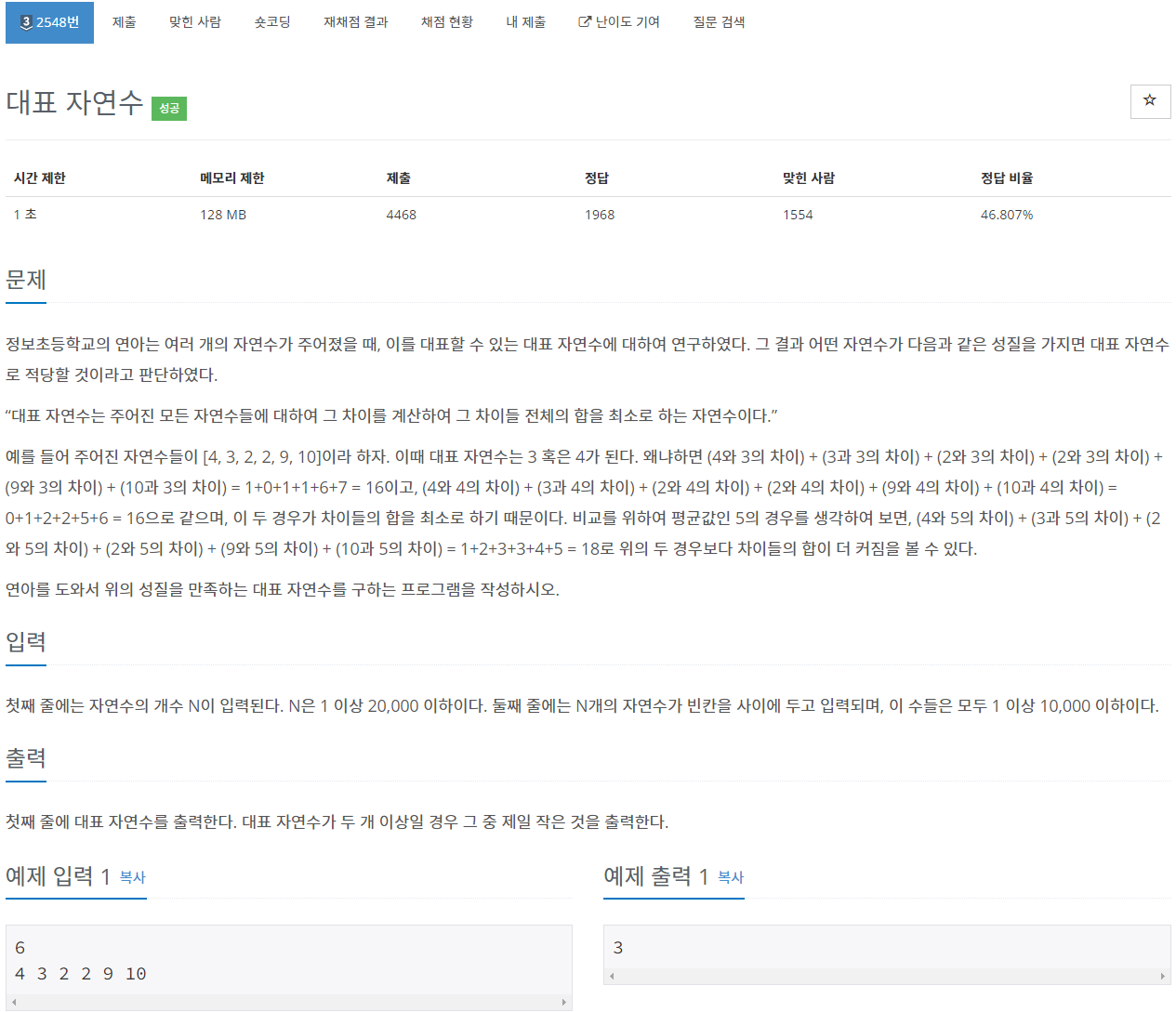Click the 입력 section heading

[26, 642]
